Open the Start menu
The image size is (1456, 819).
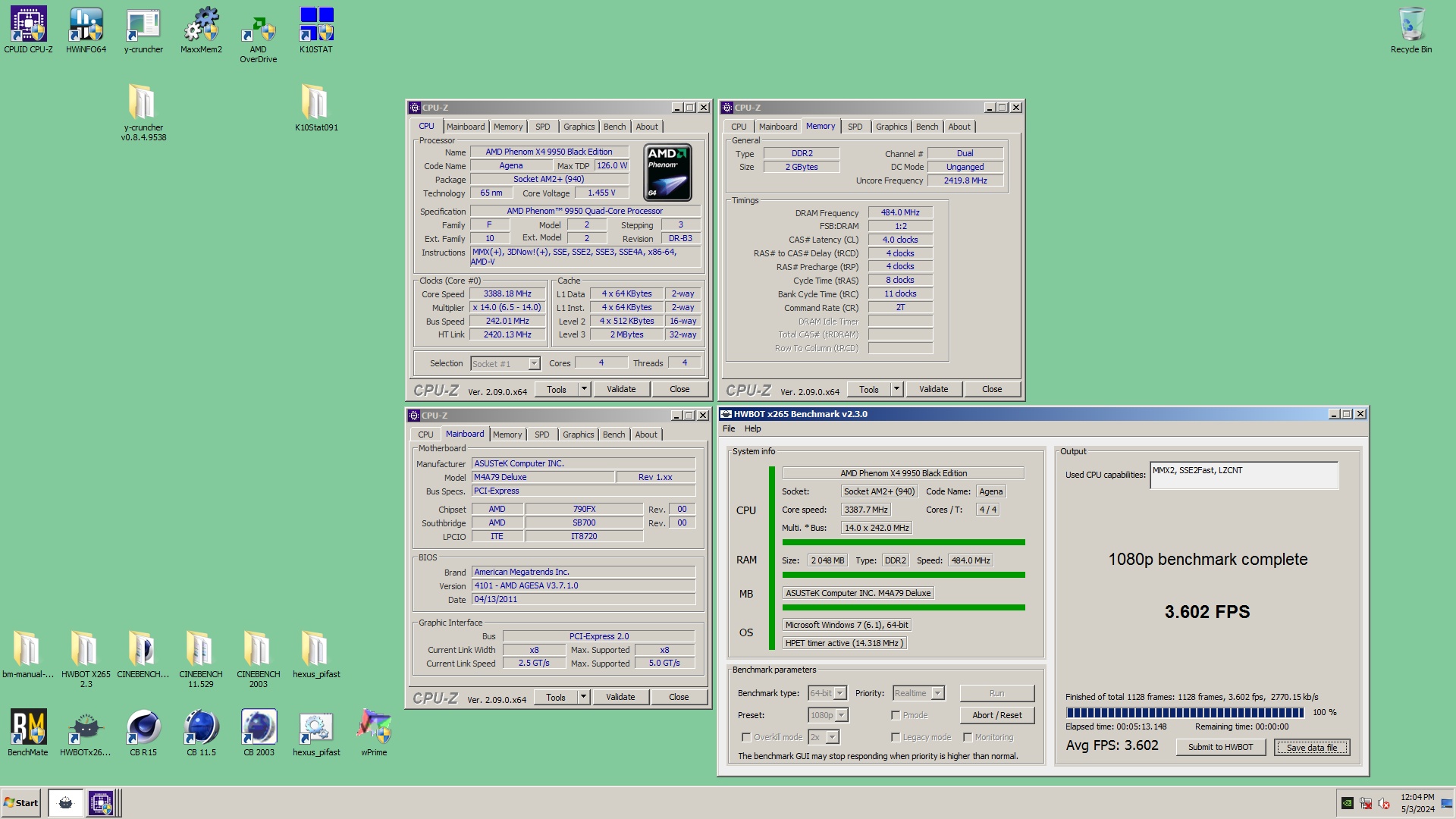21,802
